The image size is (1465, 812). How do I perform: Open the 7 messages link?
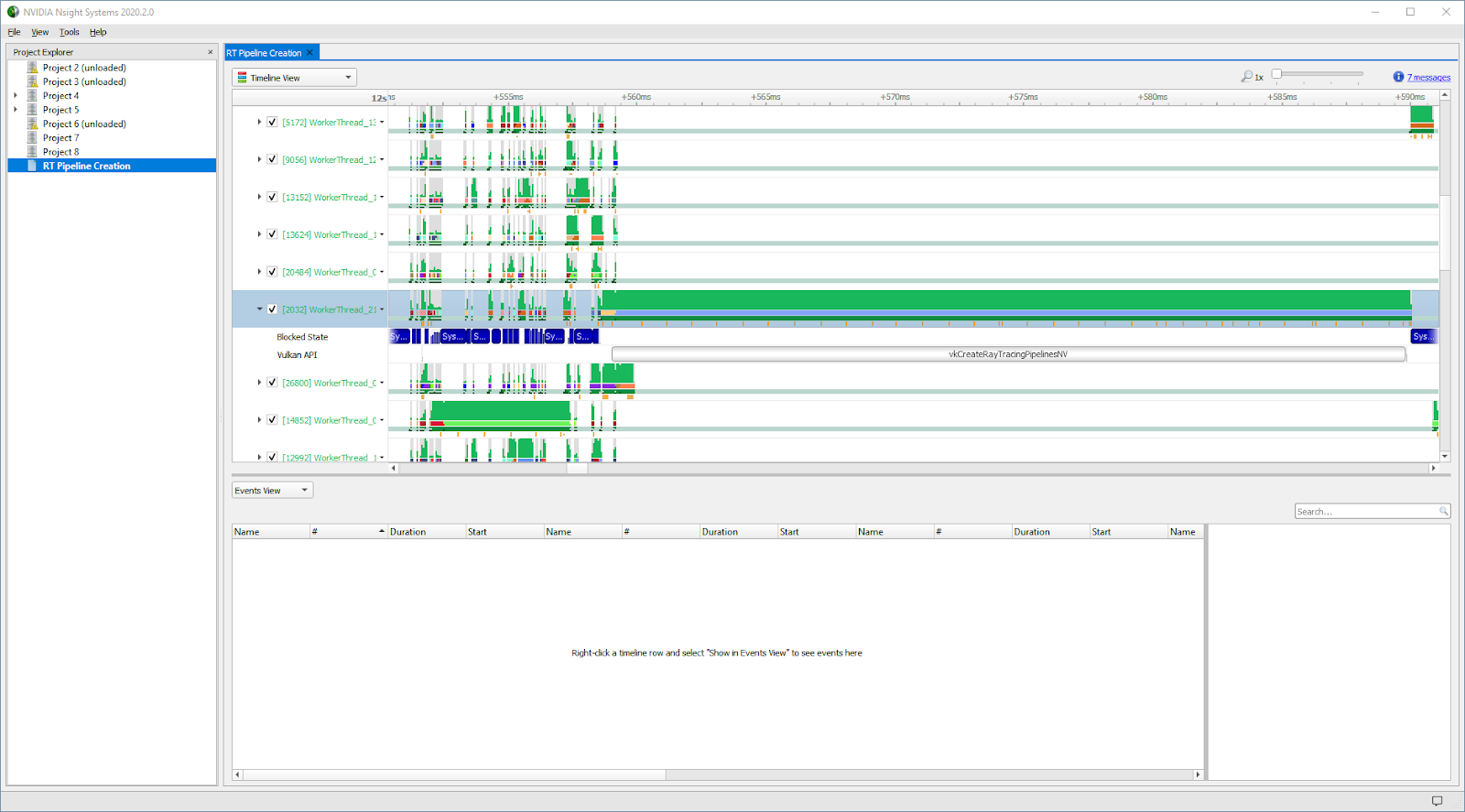1428,78
